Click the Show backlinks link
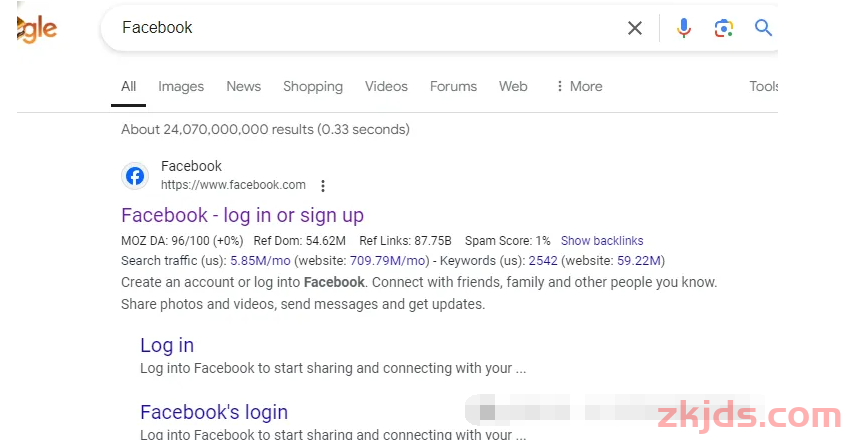Image resolution: width=860 pixels, height=447 pixels. coord(602,241)
